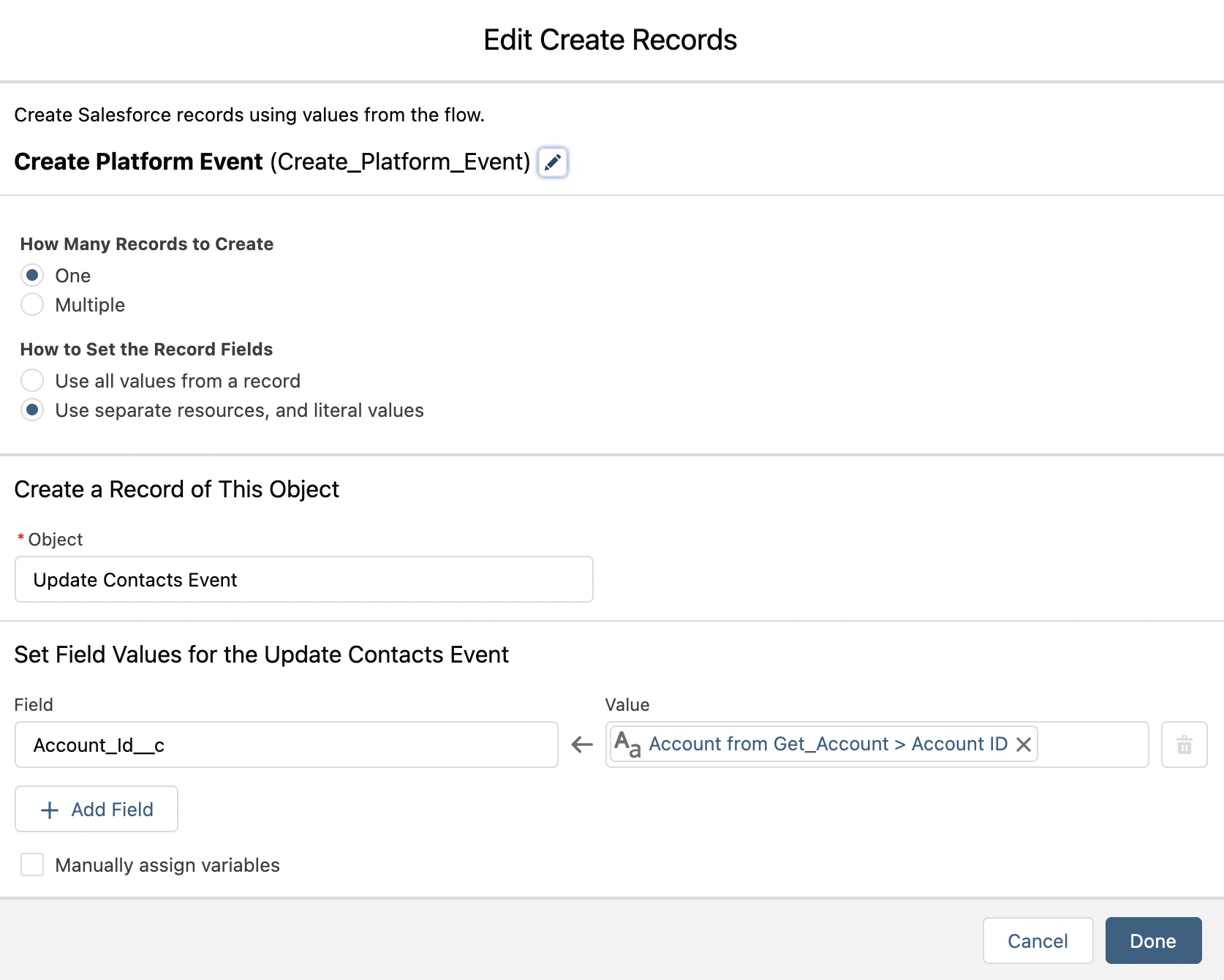Click the plus icon in Add Field

point(50,810)
